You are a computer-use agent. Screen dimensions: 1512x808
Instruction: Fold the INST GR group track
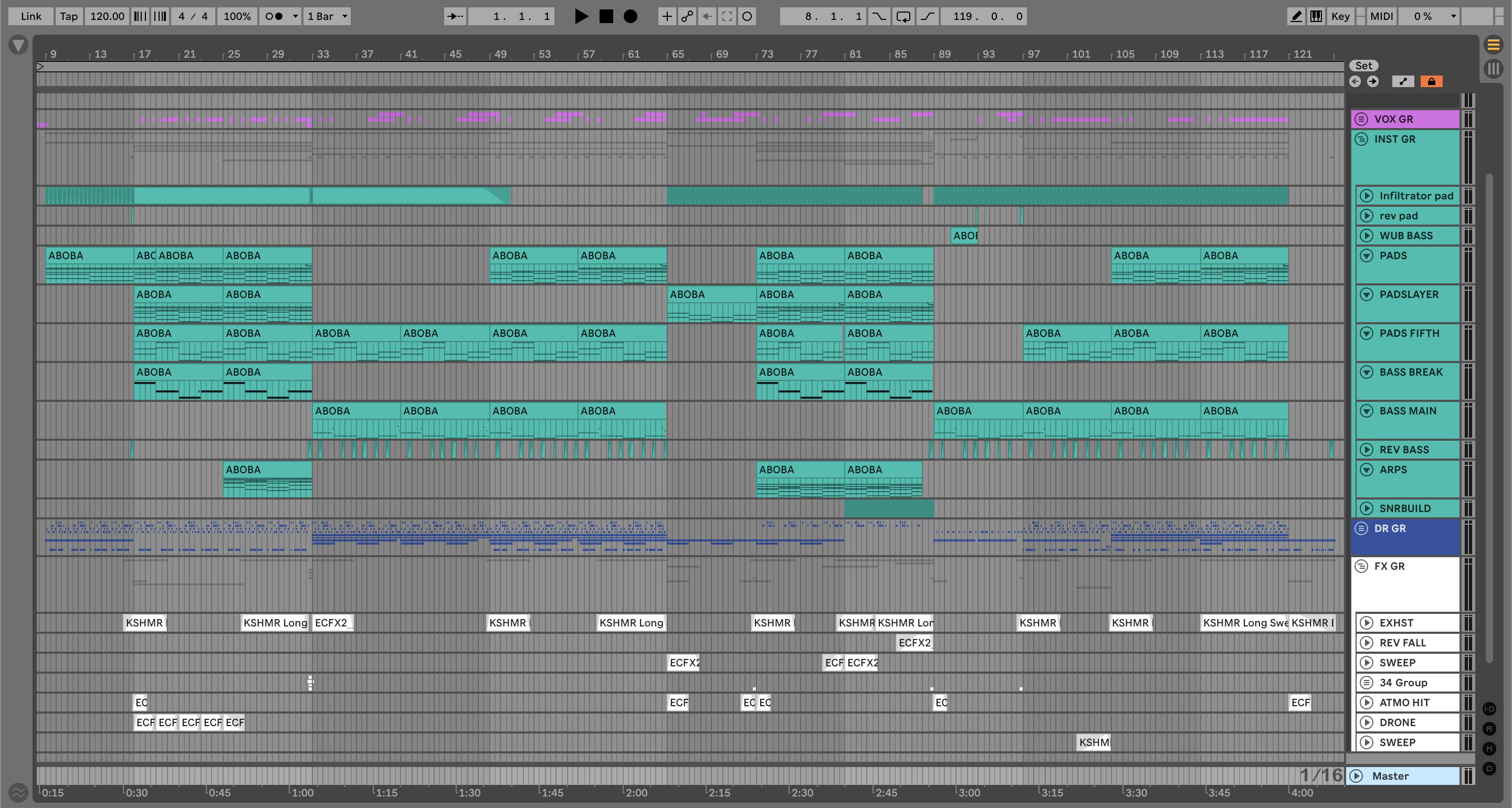(1361, 140)
